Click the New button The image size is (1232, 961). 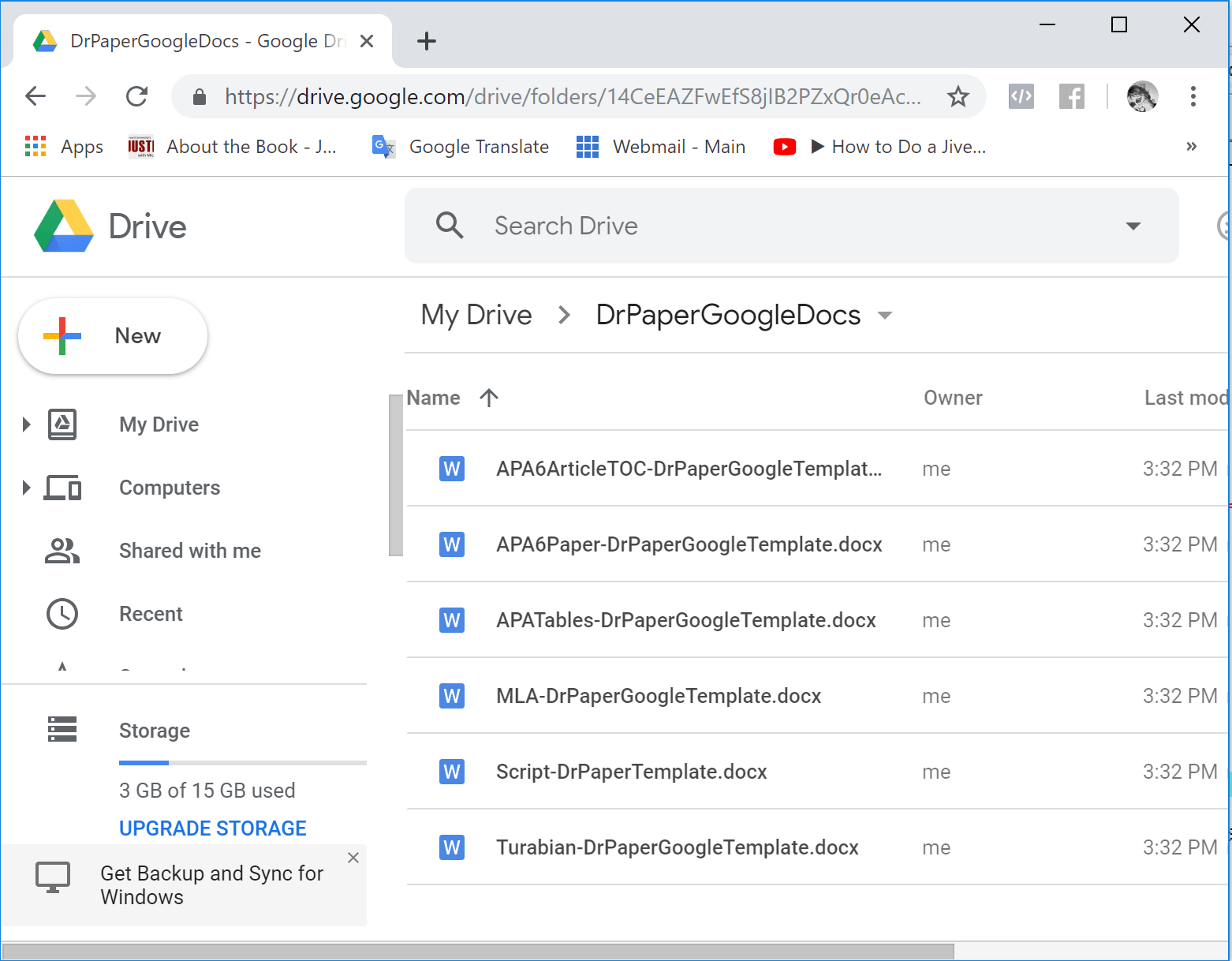(113, 336)
